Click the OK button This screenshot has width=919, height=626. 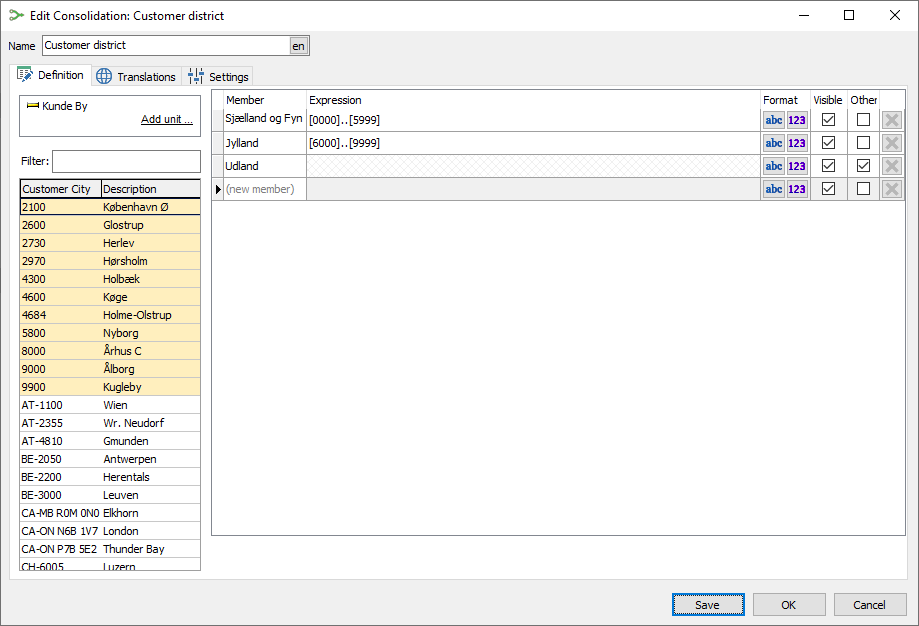pos(789,605)
